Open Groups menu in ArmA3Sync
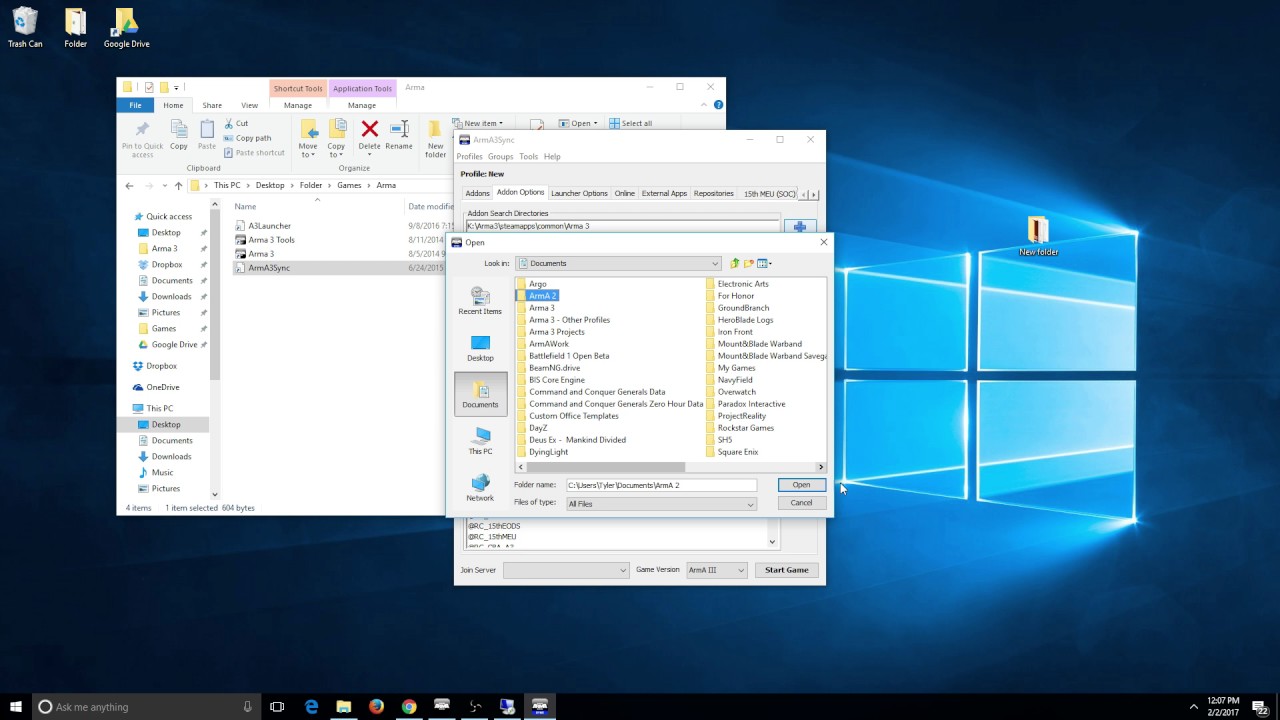 tap(500, 156)
